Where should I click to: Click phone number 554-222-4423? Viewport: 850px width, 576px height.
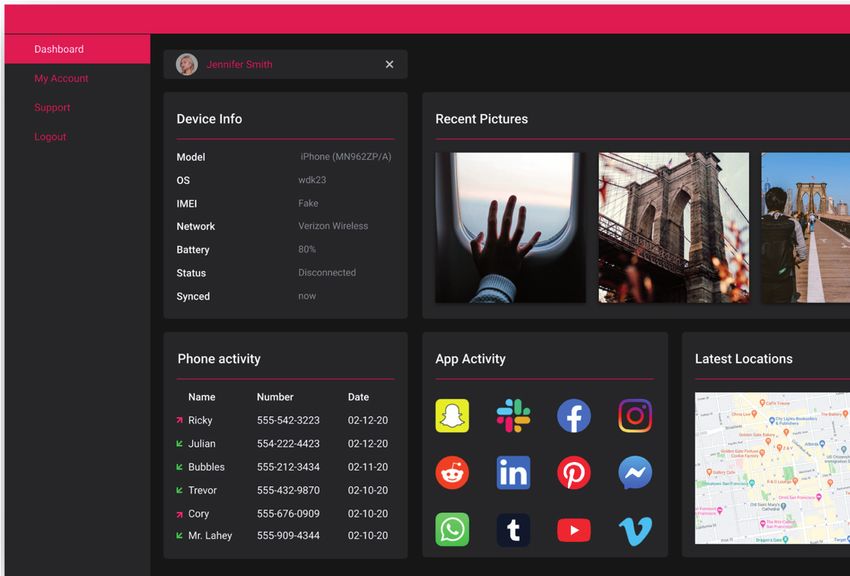tap(288, 443)
